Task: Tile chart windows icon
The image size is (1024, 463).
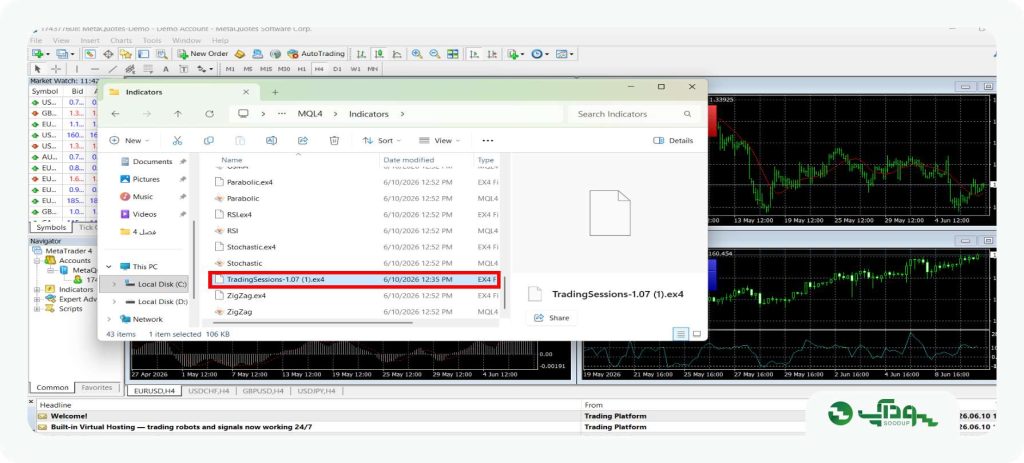Action: (x=453, y=54)
